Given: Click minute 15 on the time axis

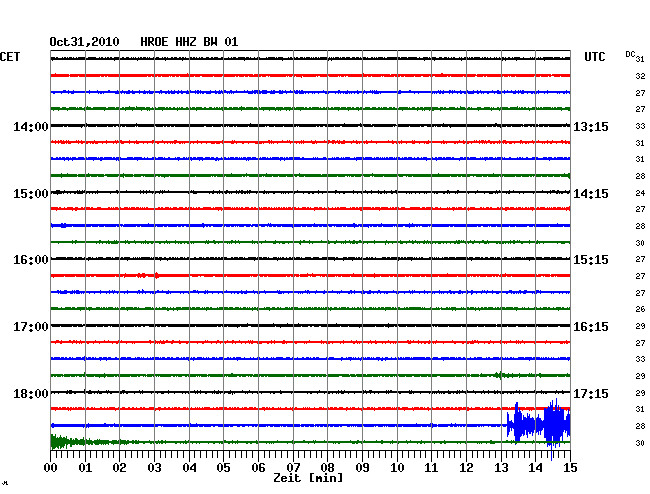Looking at the screenshot, I should [570, 467].
